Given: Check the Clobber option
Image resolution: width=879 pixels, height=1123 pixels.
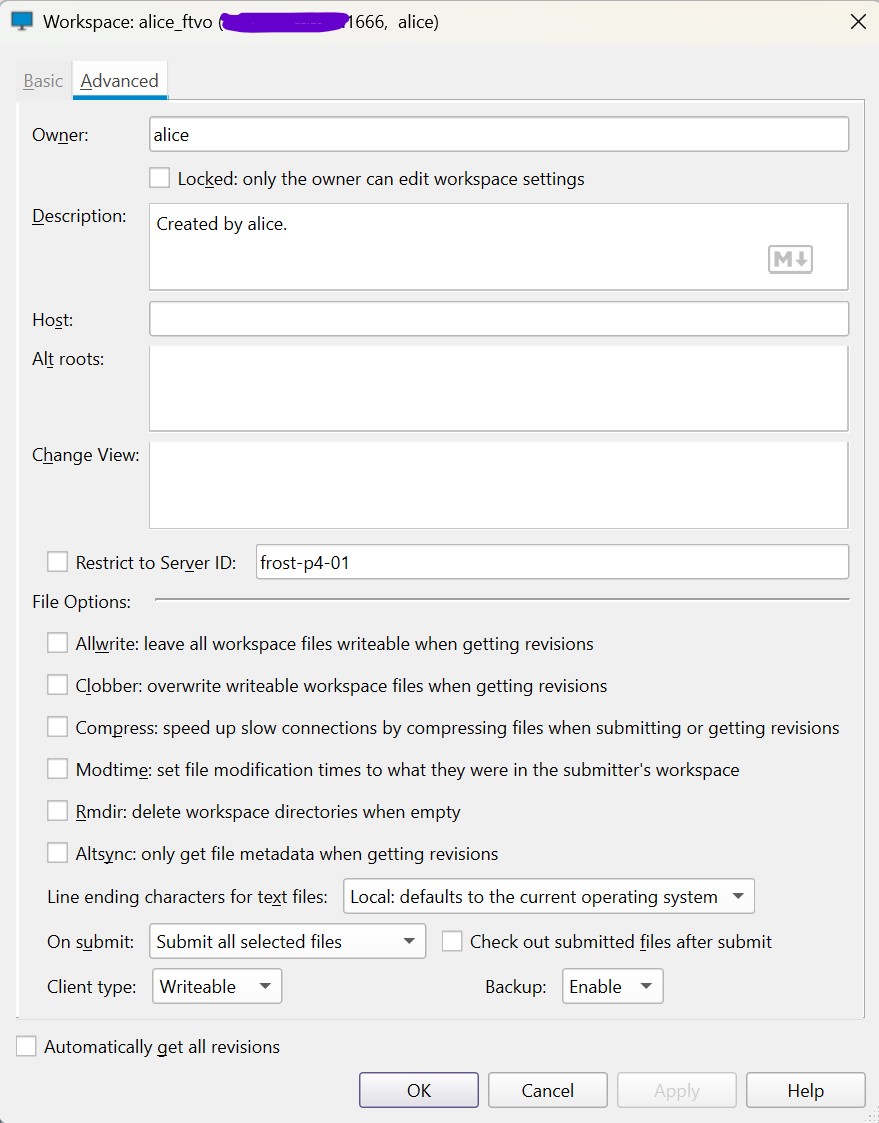Looking at the screenshot, I should (58, 686).
